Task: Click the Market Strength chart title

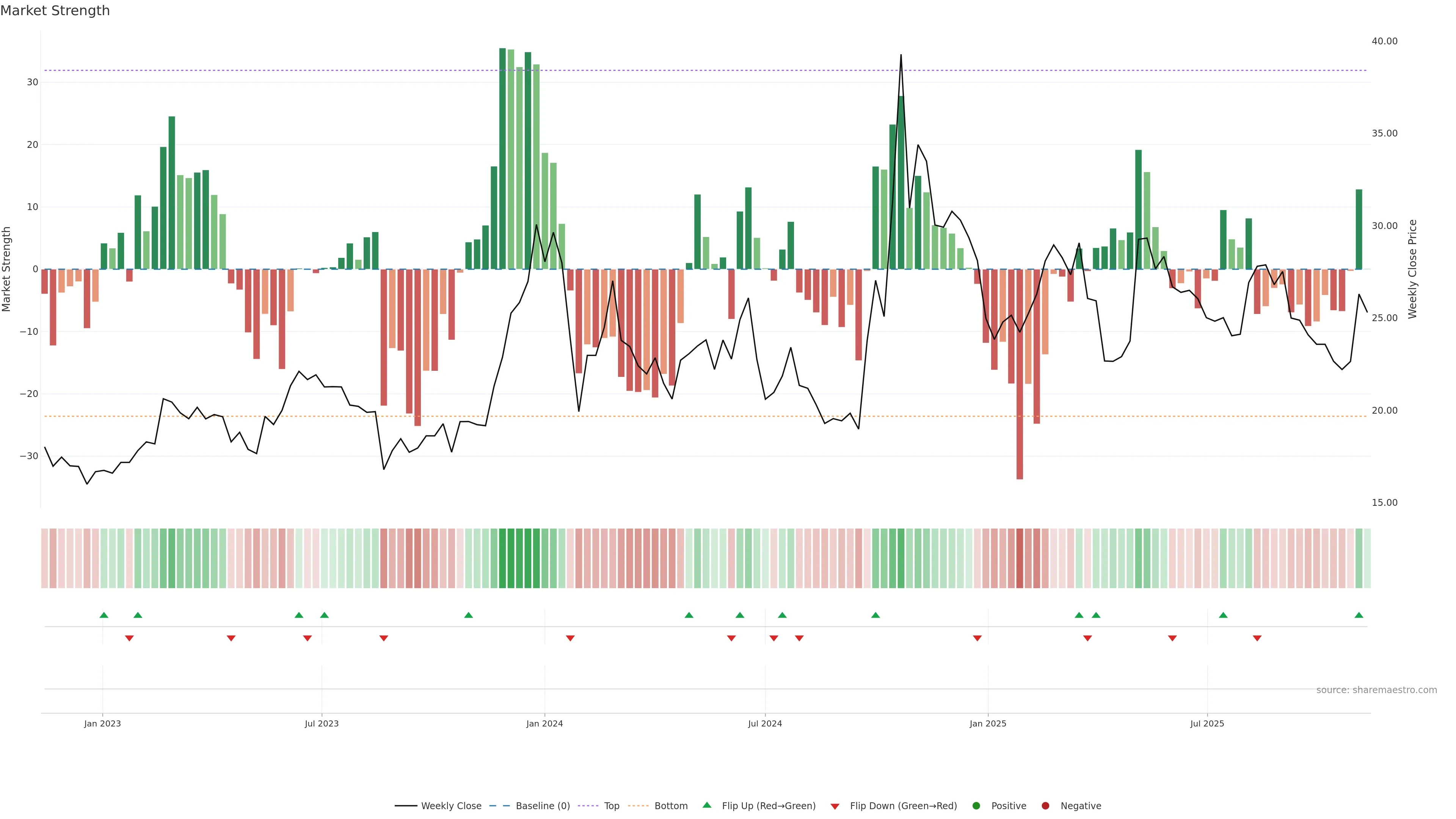Action: tap(55, 11)
